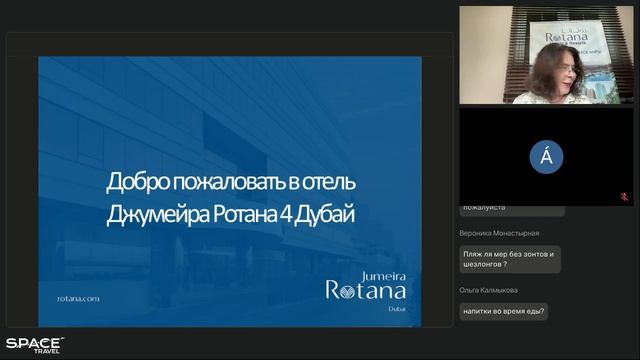Click the rotana.com link on the slide
Image resolution: width=640 pixels, height=360 pixels.
[78, 299]
